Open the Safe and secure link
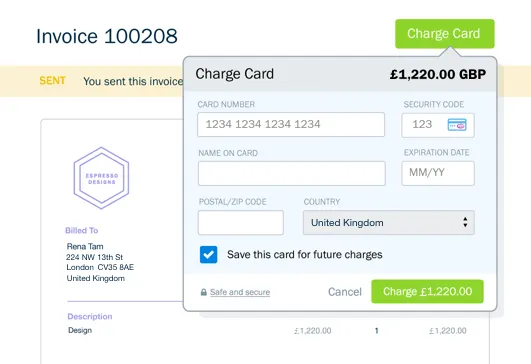Image resolution: width=531 pixels, height=364 pixels. click(x=240, y=292)
